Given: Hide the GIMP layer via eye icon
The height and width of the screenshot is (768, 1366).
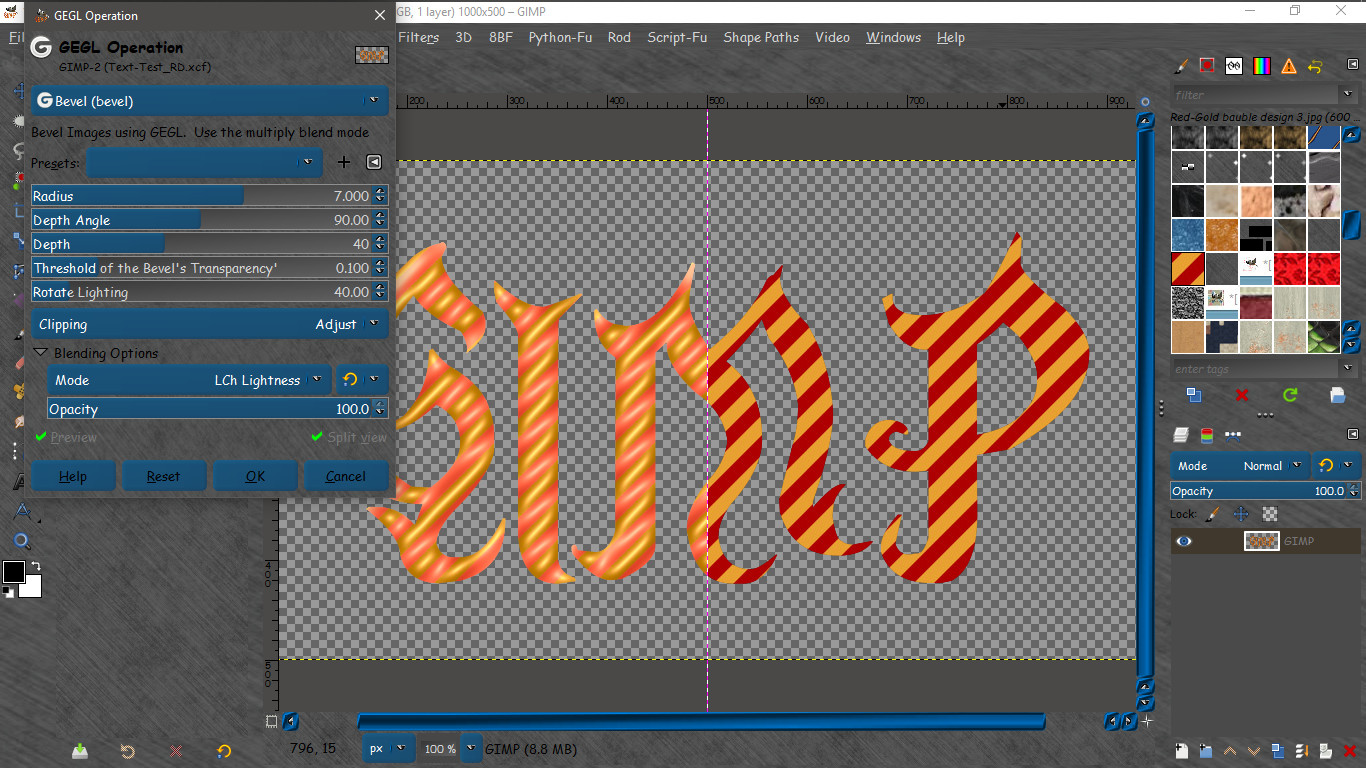Looking at the screenshot, I should coord(1184,541).
